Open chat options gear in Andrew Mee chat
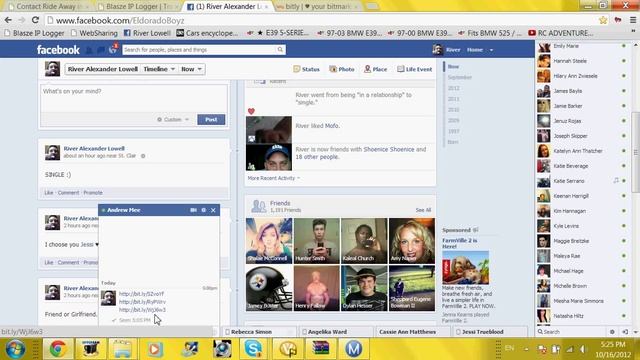Image resolution: width=640 pixels, height=360 pixels. (x=204, y=210)
